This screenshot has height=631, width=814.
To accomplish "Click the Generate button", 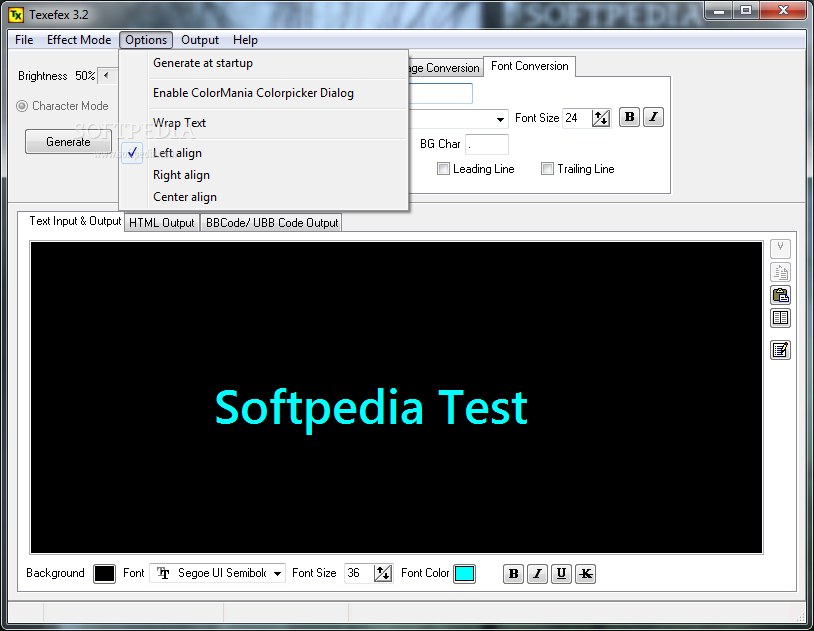I will (x=68, y=142).
